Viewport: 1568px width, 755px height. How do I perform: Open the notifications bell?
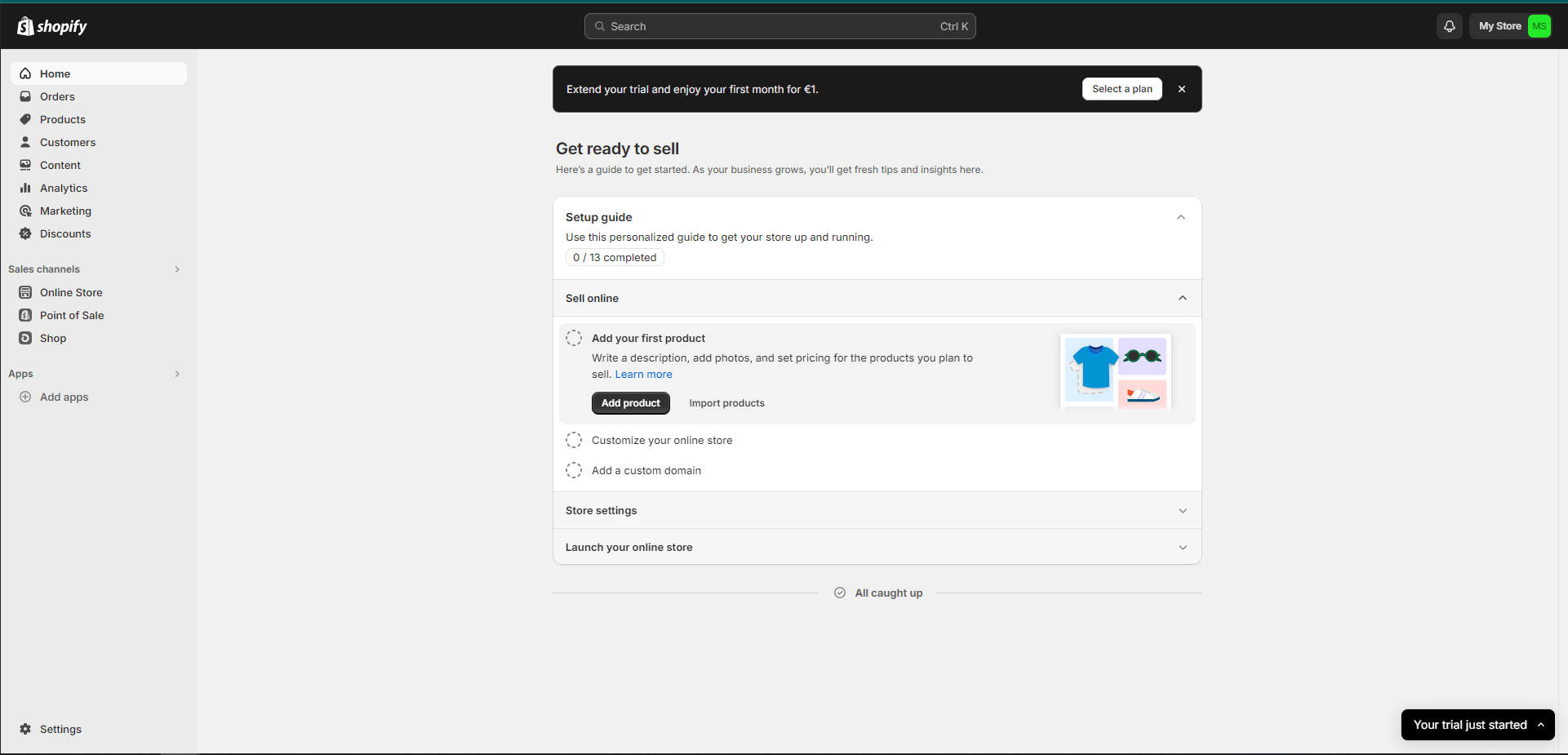tap(1449, 26)
